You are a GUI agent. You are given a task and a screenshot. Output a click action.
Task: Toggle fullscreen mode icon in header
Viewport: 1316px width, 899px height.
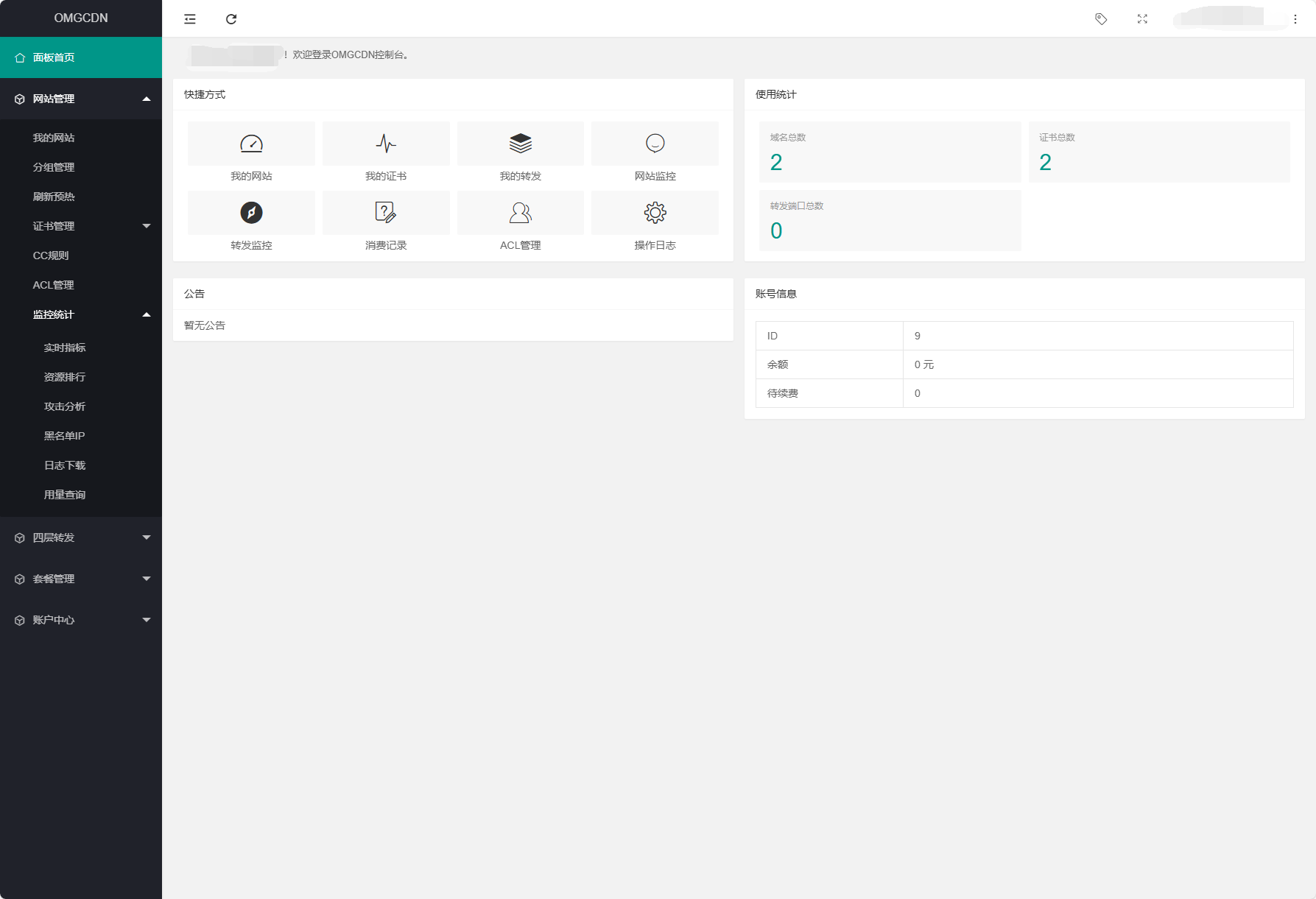[x=1142, y=19]
